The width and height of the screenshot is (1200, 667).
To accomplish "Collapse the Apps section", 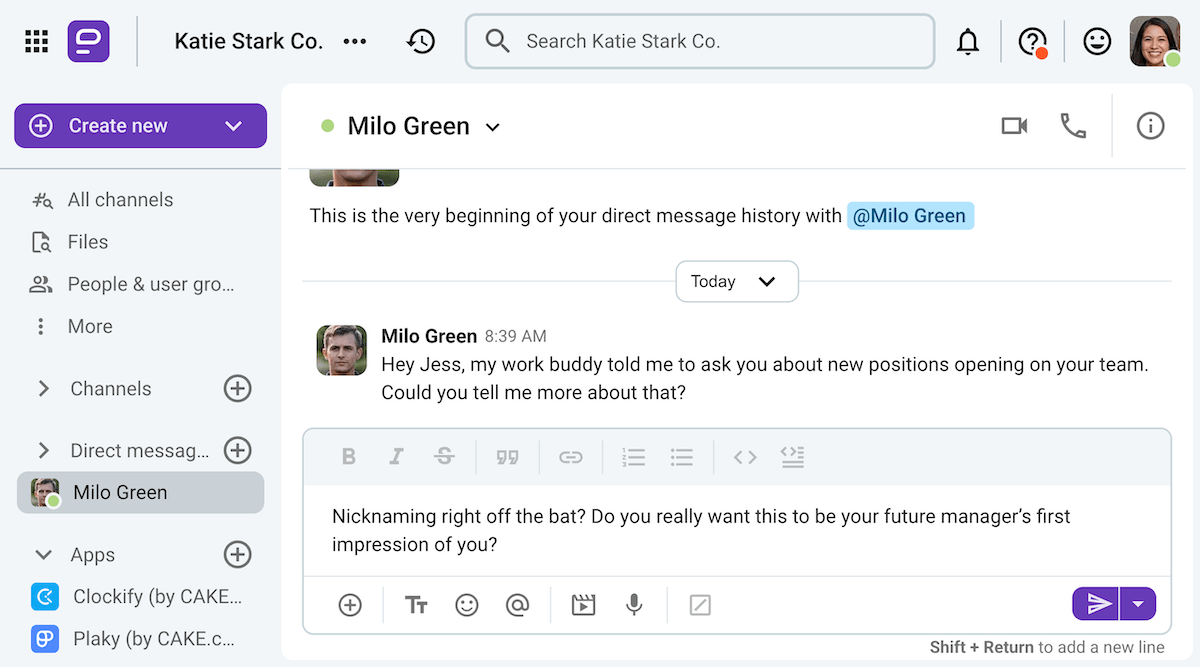I will (x=42, y=554).
